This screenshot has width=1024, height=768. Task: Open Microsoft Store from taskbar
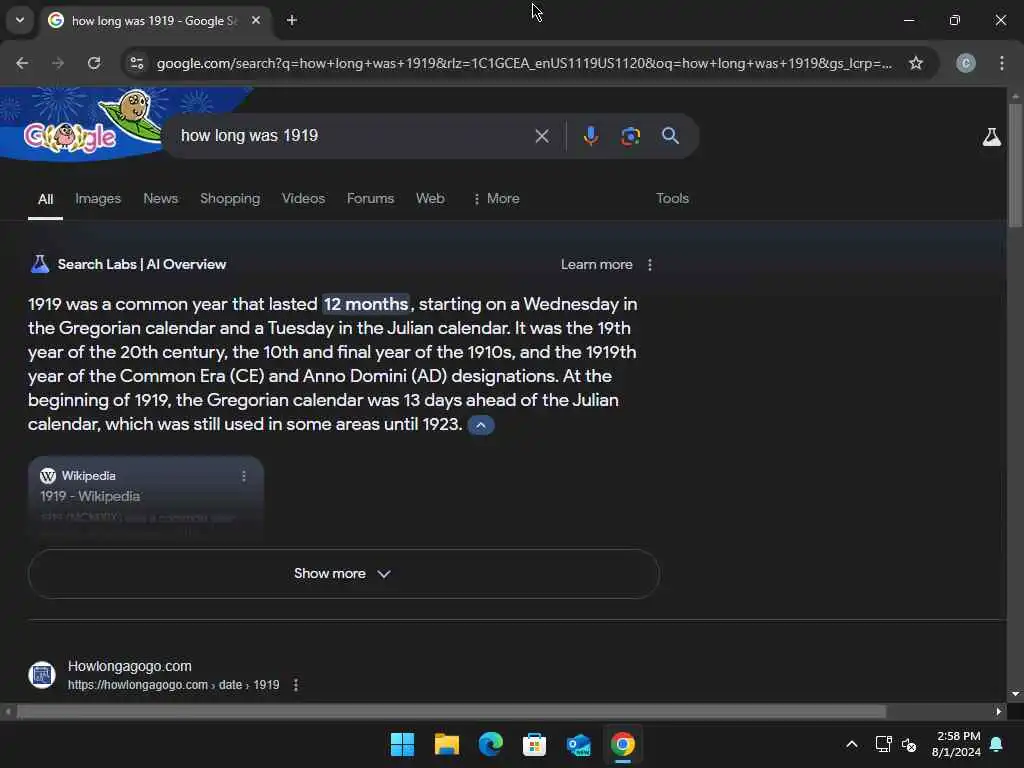coord(534,744)
